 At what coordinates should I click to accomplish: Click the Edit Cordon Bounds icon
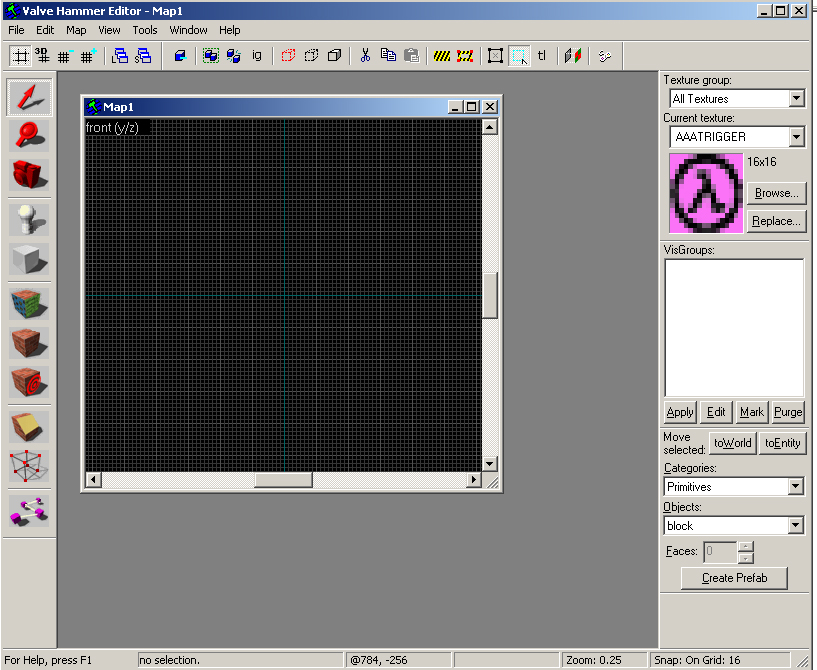465,56
